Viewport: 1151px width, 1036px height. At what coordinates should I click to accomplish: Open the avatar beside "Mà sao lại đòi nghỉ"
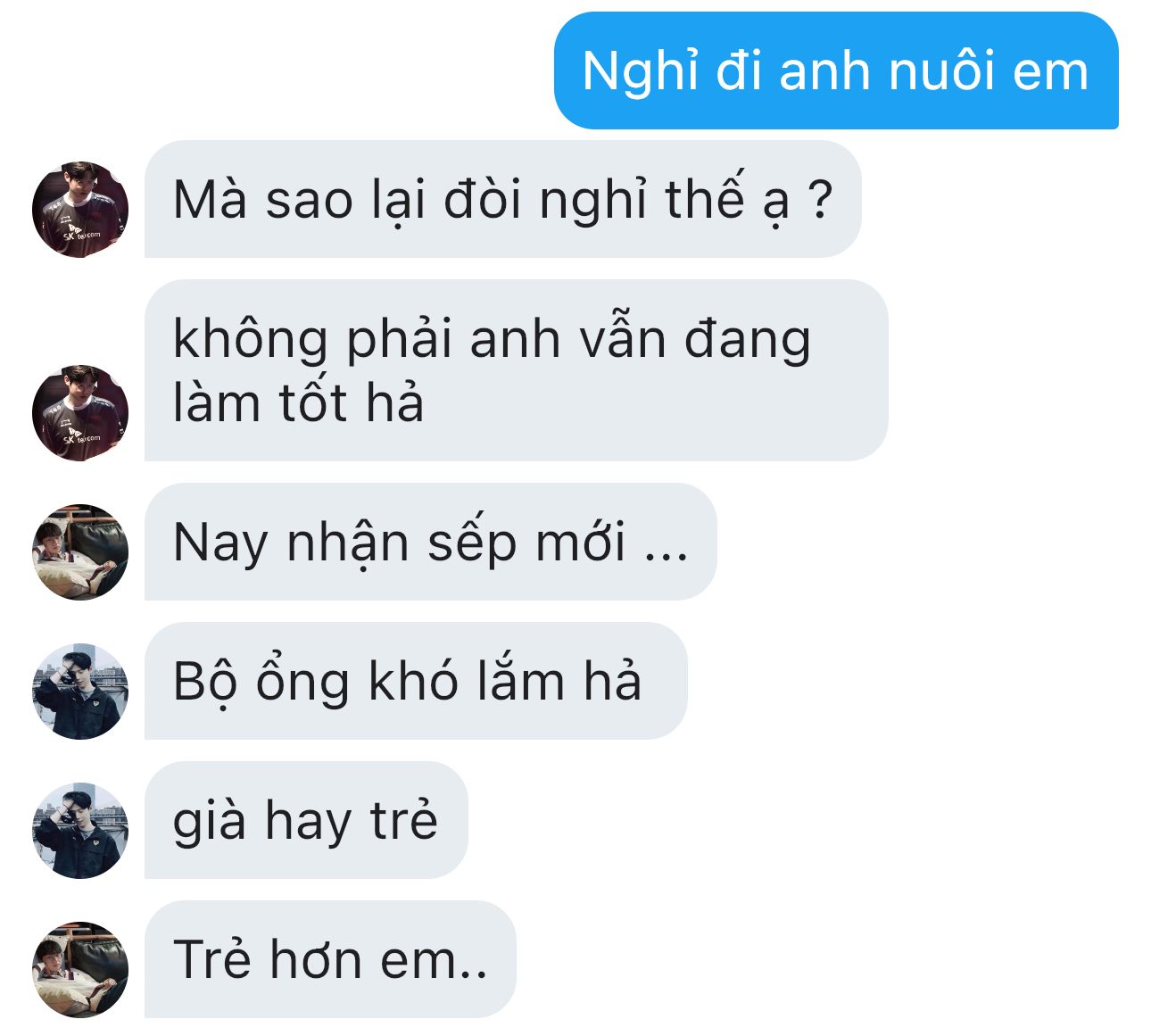[80, 210]
